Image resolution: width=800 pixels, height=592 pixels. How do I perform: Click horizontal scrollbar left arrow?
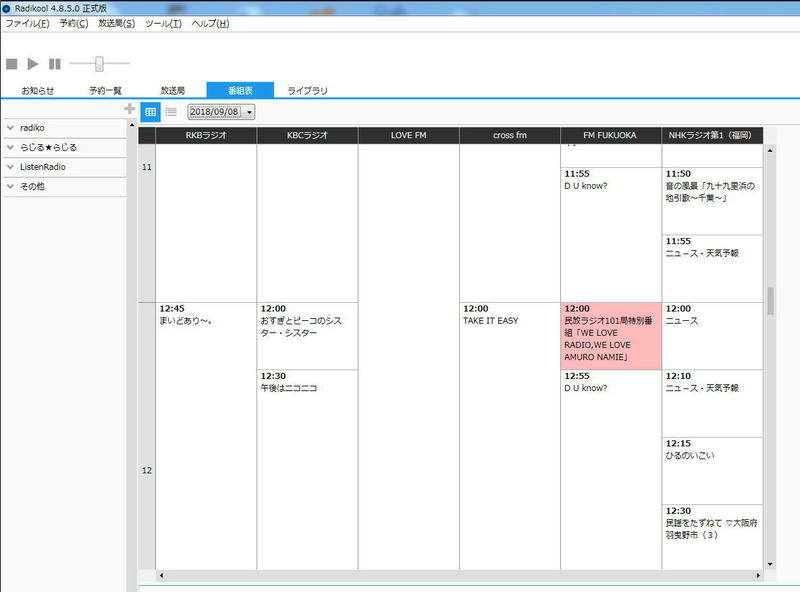tap(161, 575)
